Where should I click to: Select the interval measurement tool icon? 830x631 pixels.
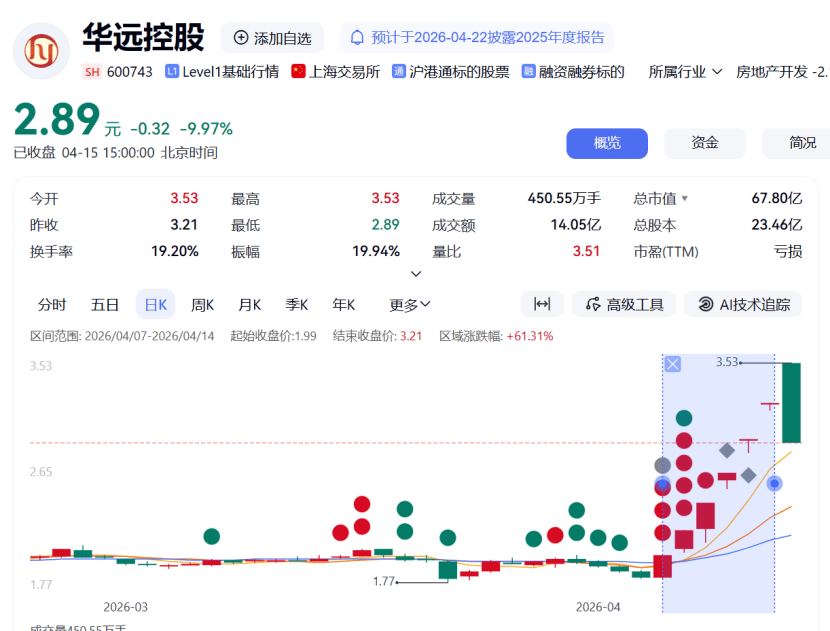coord(541,304)
